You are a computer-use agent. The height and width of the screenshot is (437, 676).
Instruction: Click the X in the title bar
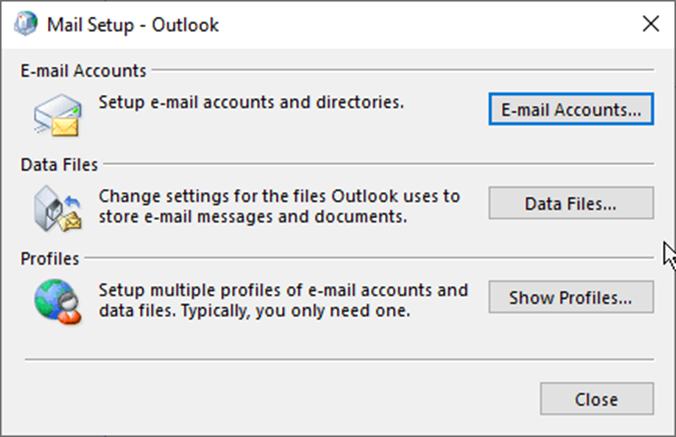click(x=651, y=24)
